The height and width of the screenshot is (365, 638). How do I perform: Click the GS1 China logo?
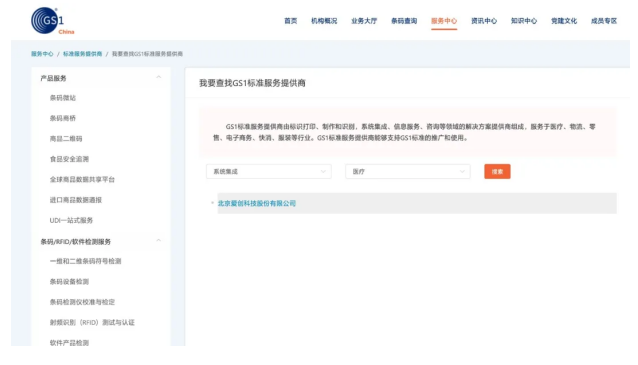[53, 21]
